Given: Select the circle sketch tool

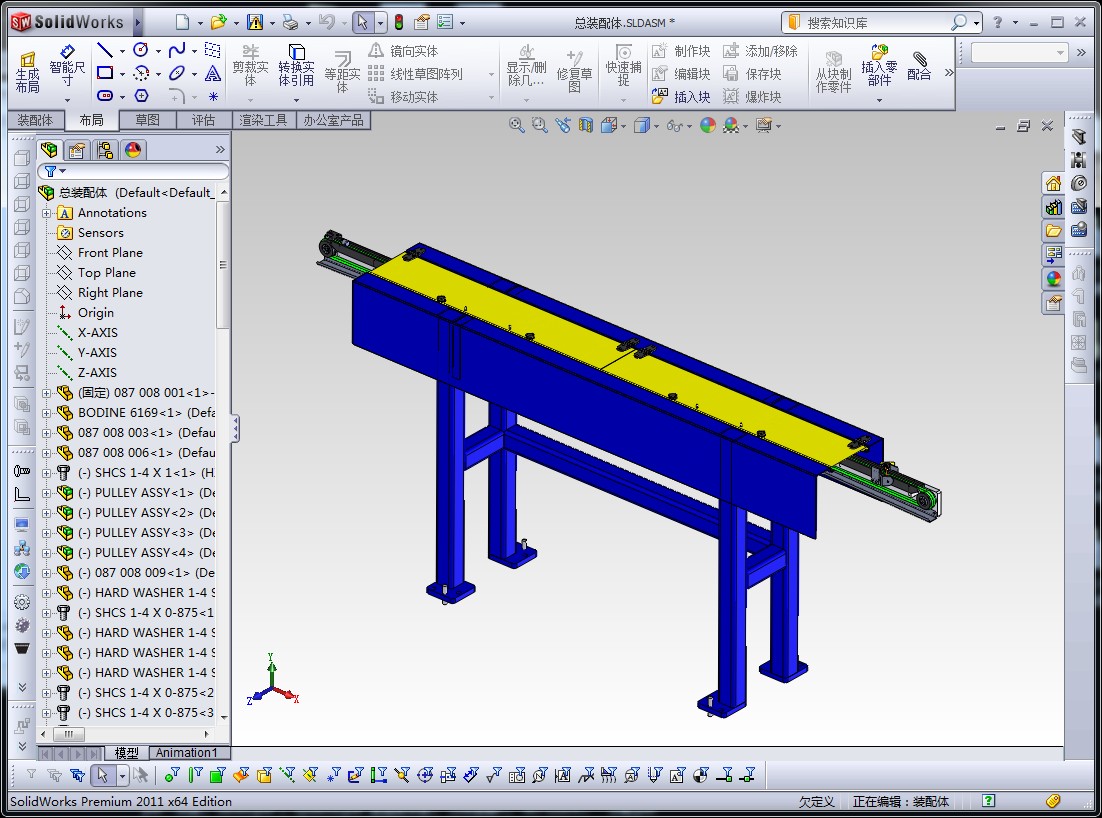Looking at the screenshot, I should point(141,50).
